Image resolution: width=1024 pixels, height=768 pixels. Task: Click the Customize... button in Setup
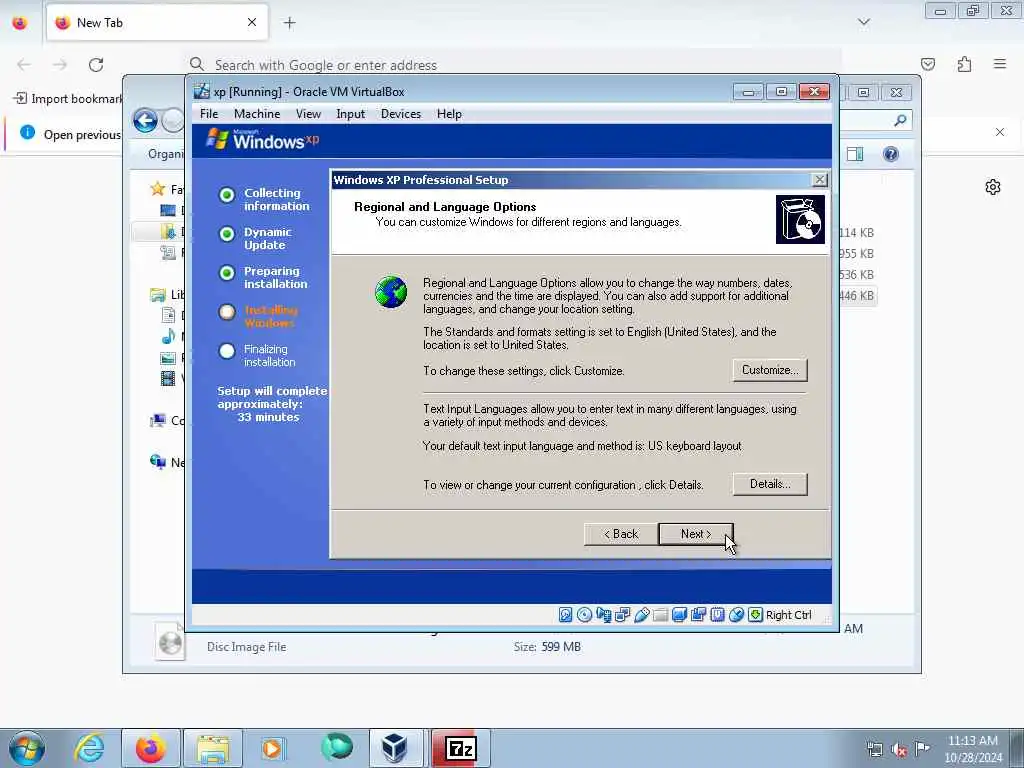(x=770, y=370)
